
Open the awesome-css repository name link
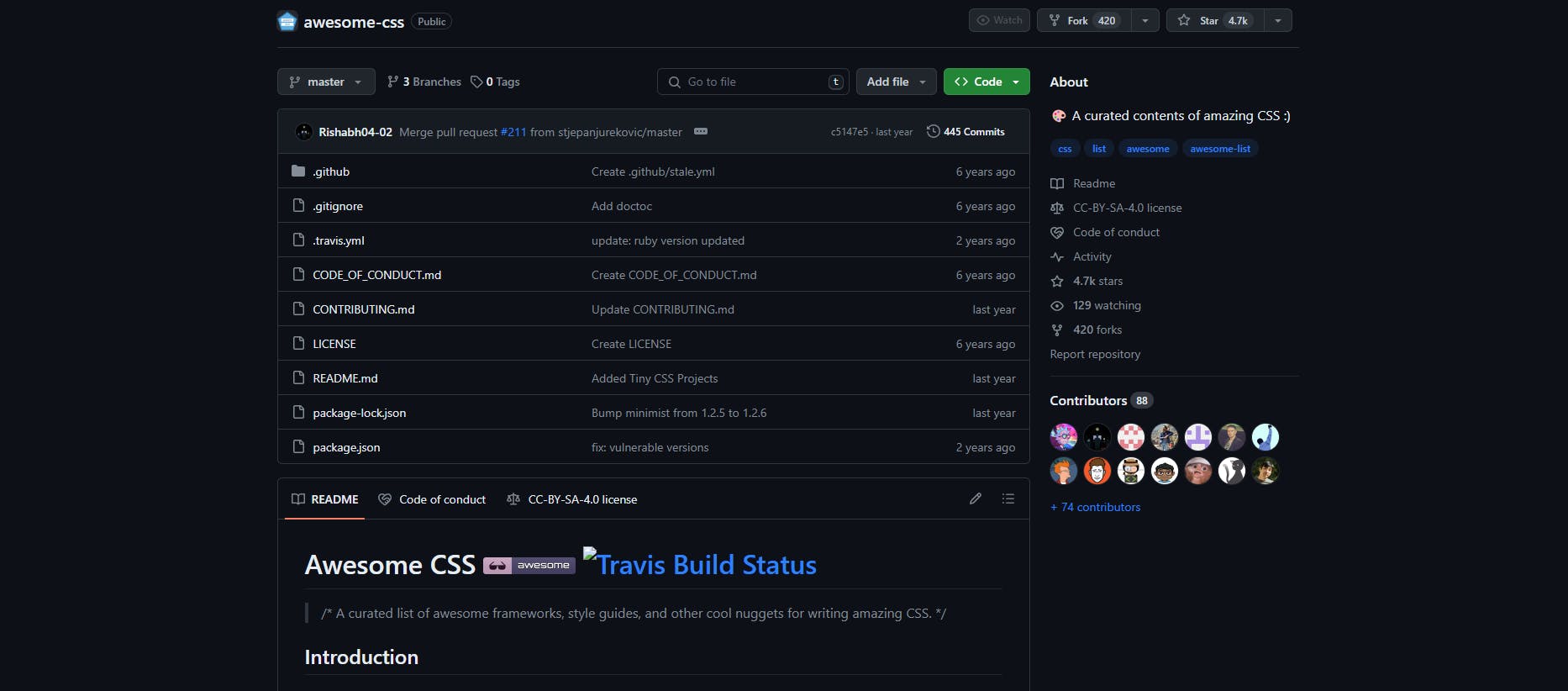[x=354, y=22]
